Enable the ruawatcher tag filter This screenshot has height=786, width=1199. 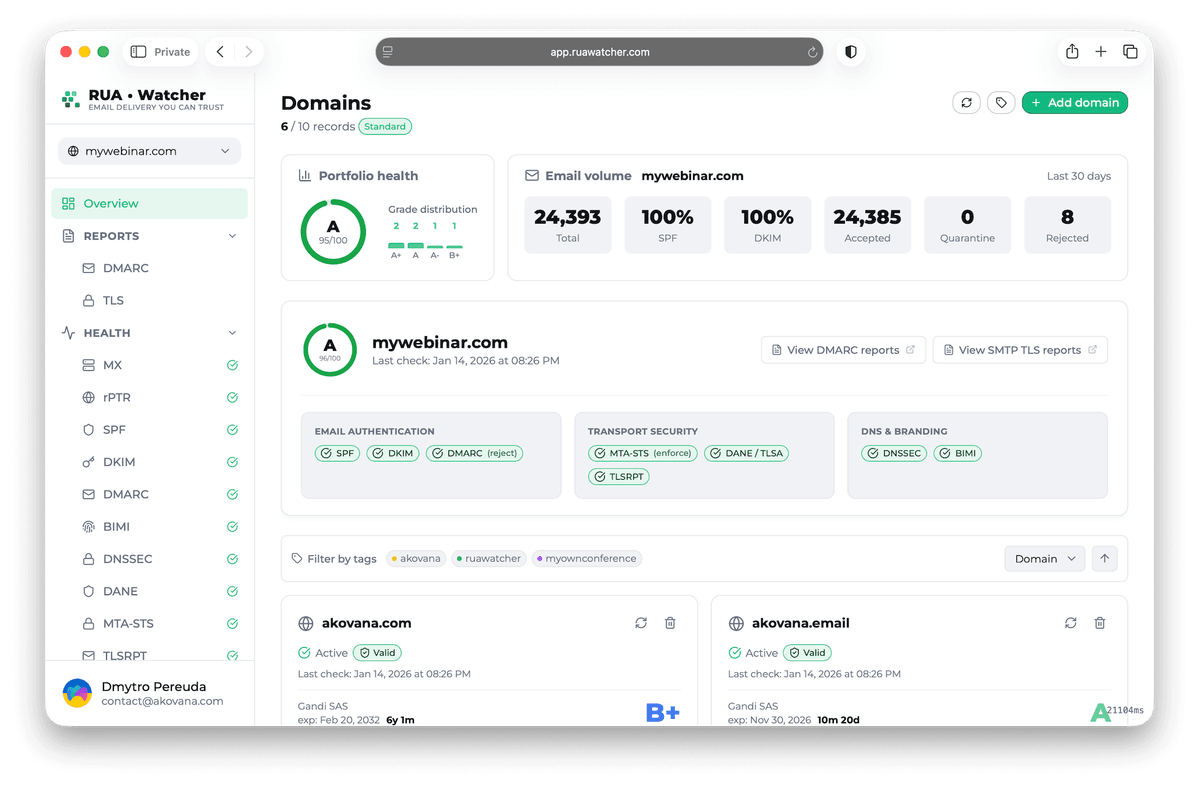pyautogui.click(x=488, y=558)
